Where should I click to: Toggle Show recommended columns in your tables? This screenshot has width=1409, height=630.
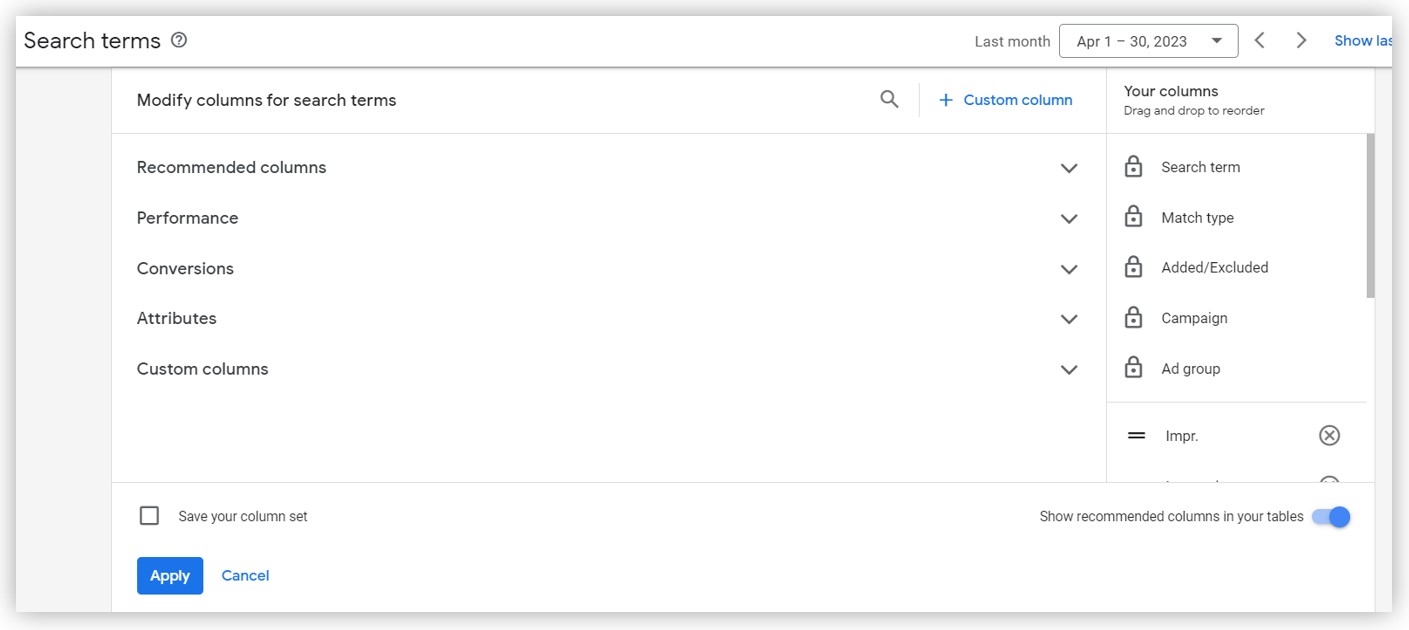pos(1331,516)
